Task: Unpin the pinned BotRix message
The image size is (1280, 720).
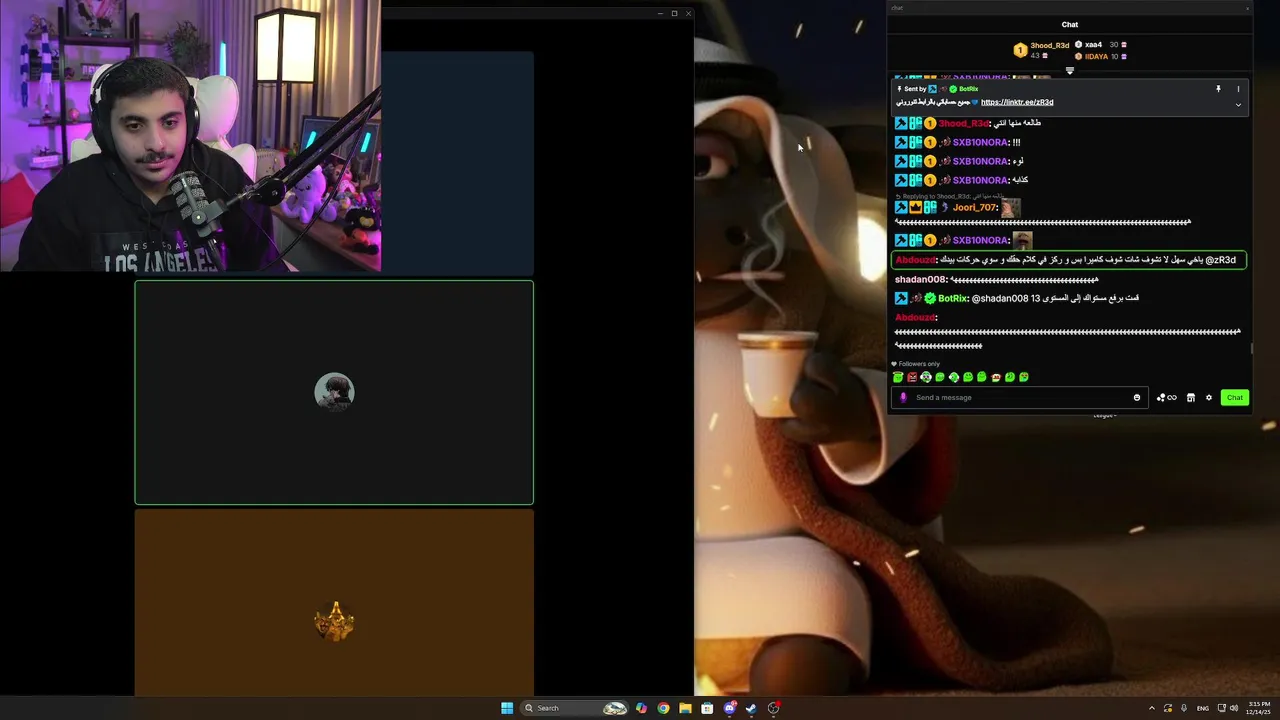Action: [1218, 89]
